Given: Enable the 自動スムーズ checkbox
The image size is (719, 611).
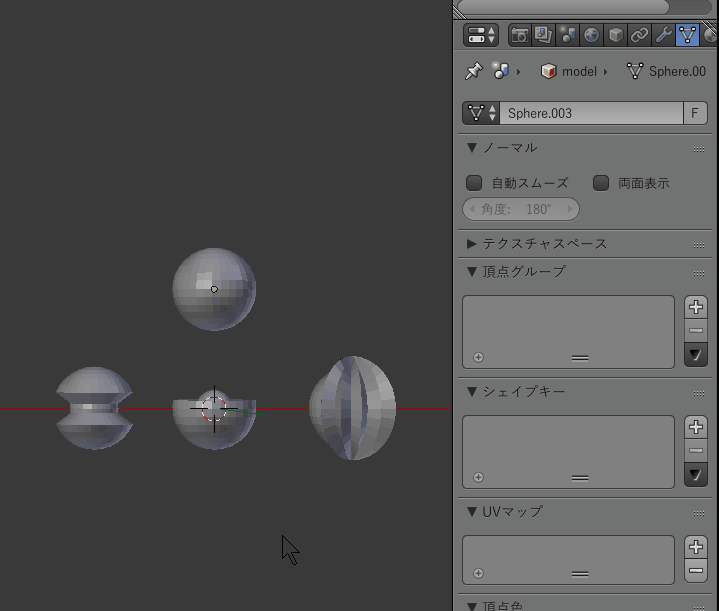Looking at the screenshot, I should click(x=474, y=183).
